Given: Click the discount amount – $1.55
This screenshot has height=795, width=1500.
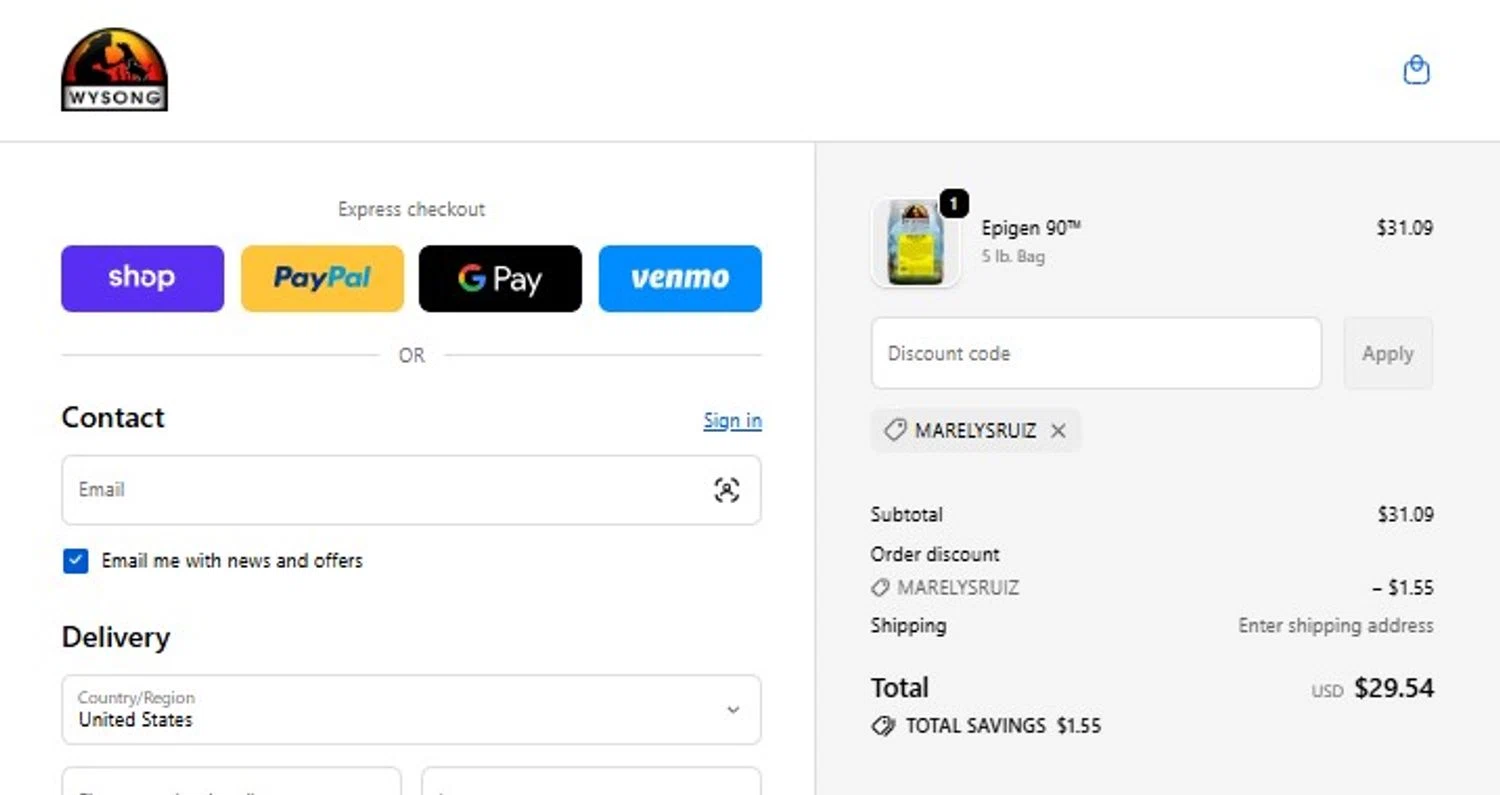Looking at the screenshot, I should [x=1403, y=588].
